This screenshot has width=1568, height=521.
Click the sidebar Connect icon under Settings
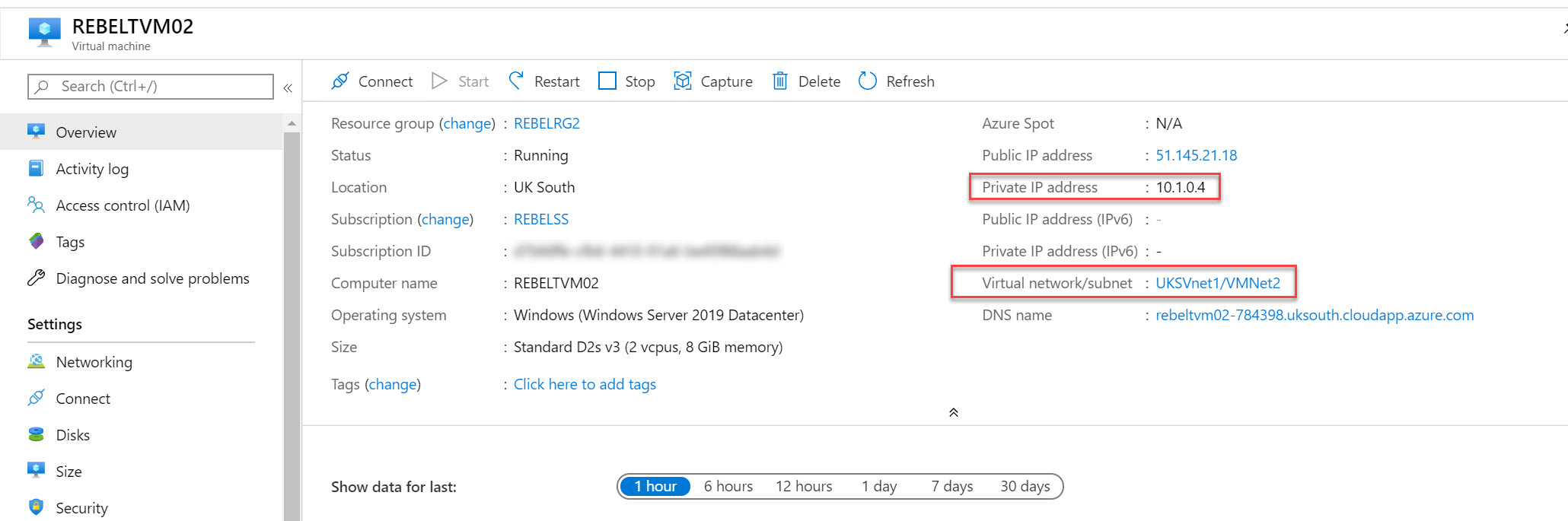click(36, 398)
